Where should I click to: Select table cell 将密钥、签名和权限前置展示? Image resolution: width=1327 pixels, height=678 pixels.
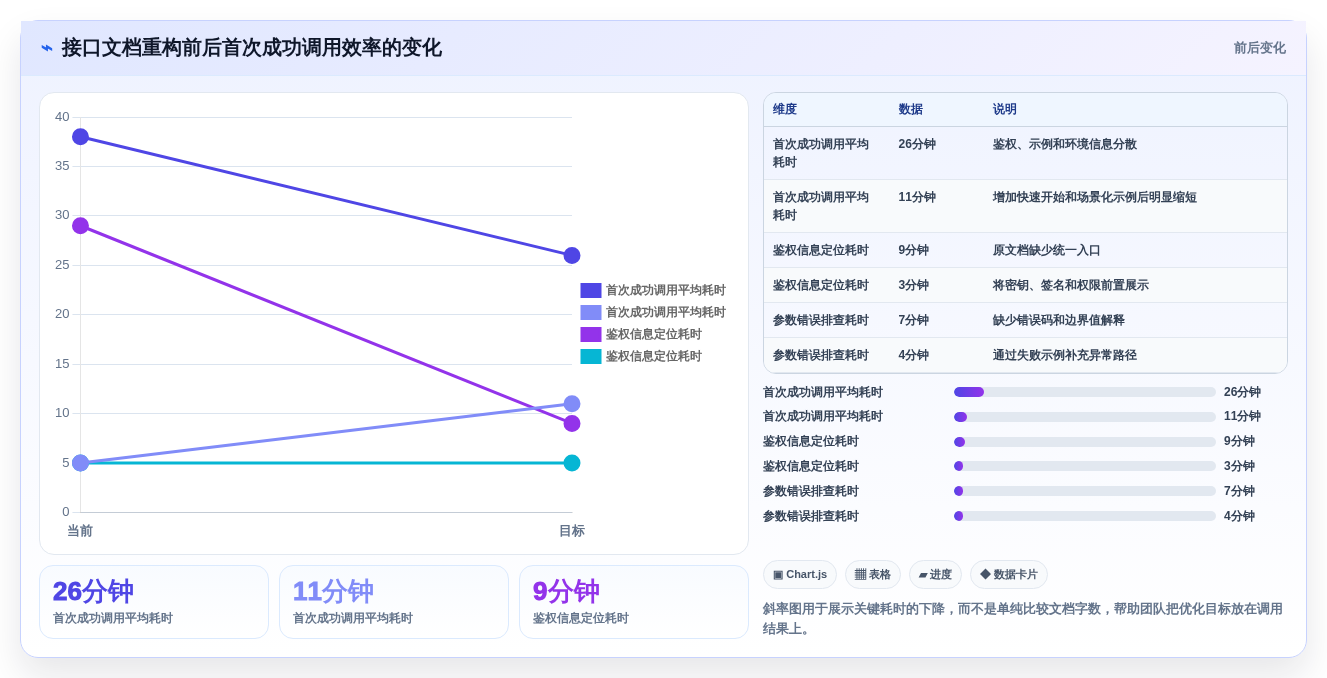pos(1071,285)
